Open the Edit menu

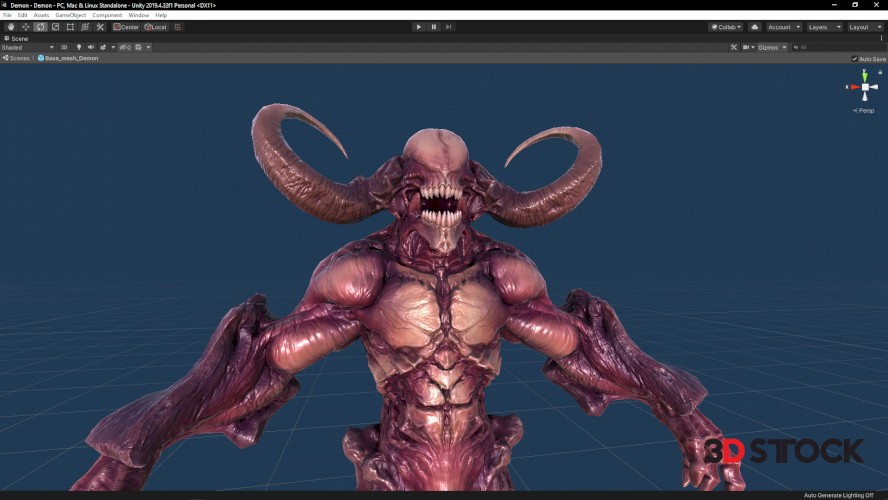coord(23,15)
